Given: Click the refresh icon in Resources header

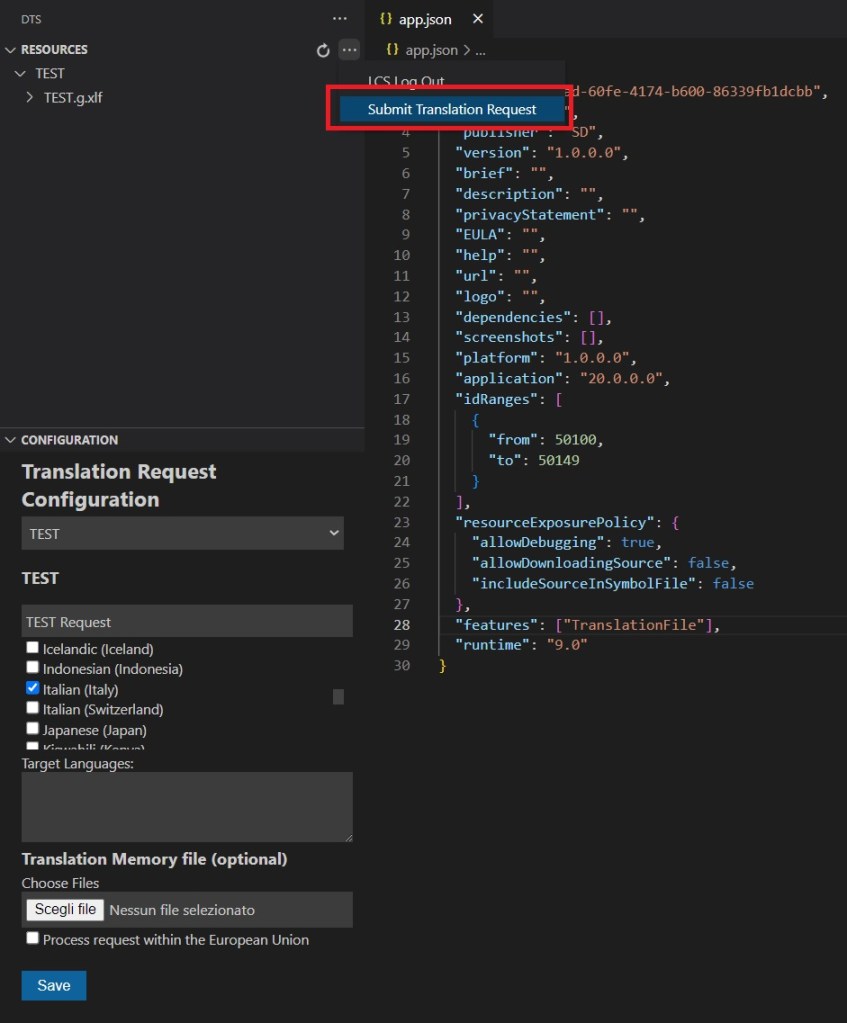Looking at the screenshot, I should coord(322,50).
